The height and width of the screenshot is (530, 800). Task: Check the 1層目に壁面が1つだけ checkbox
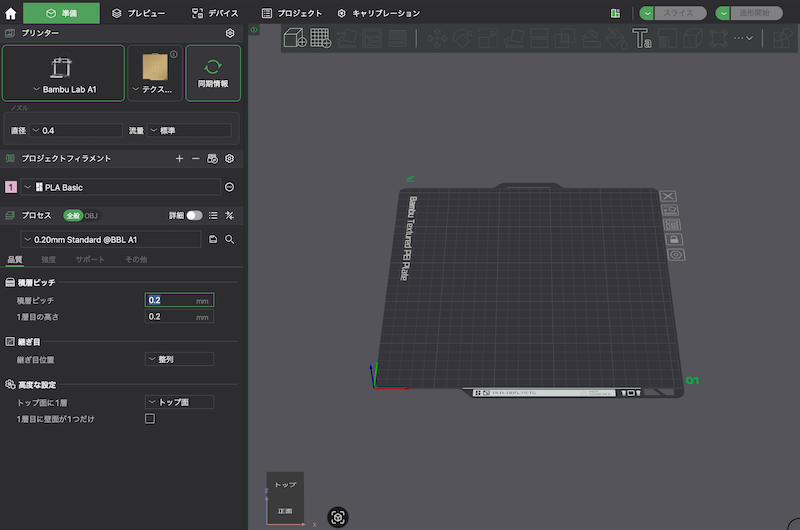150,418
